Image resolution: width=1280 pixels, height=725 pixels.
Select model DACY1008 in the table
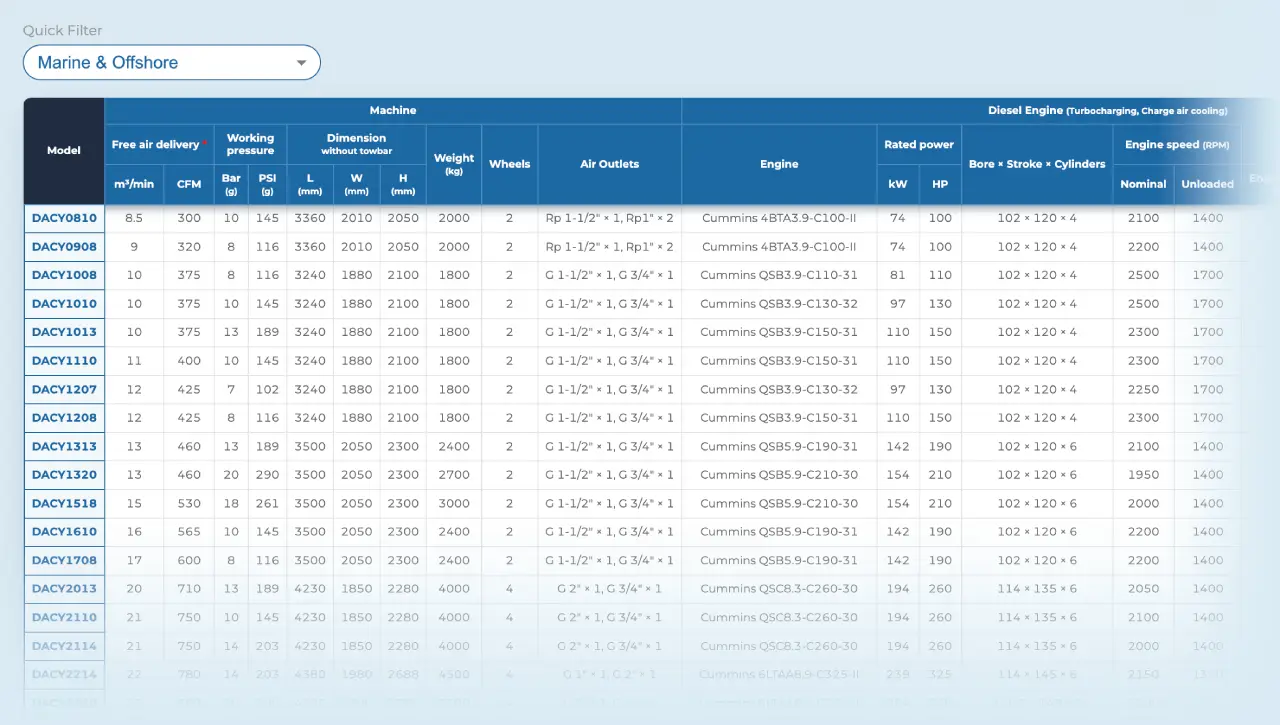[x=64, y=275]
